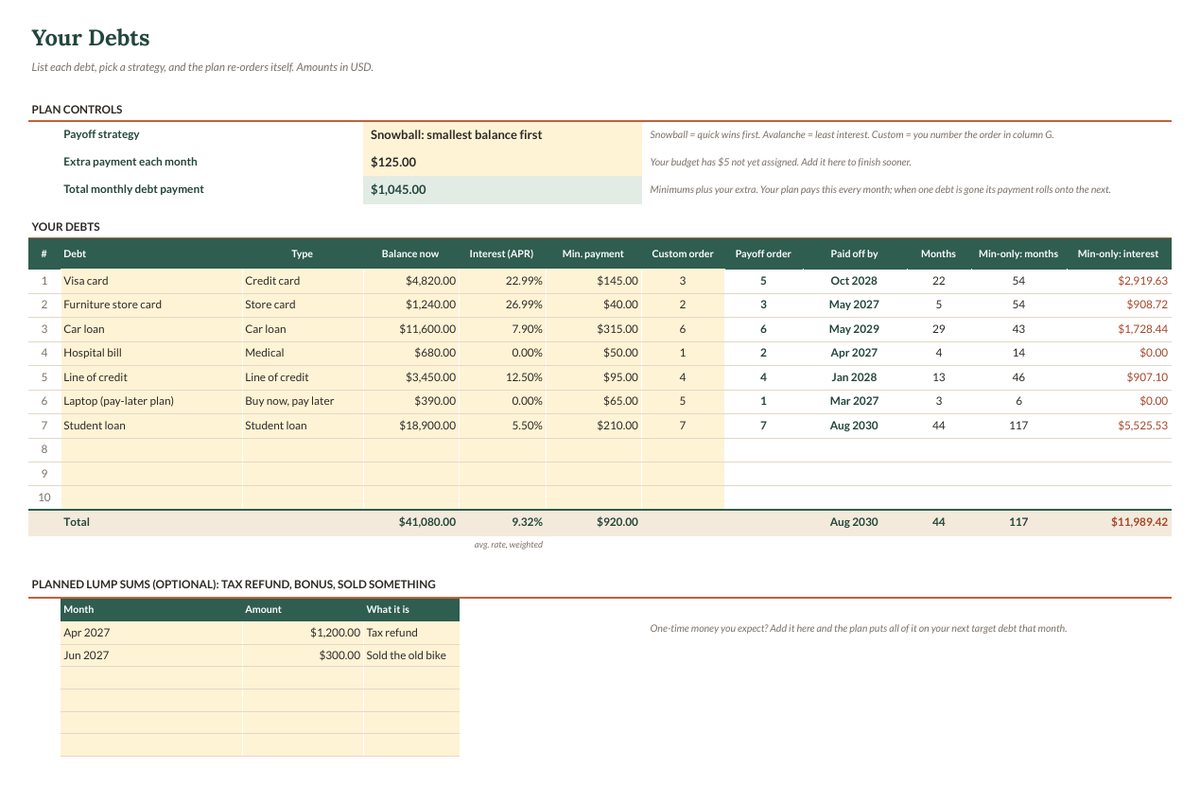Viewport: 1200px width, 785px height.
Task: Click the 'Mar 2027' paid off date
Action: [x=854, y=401]
